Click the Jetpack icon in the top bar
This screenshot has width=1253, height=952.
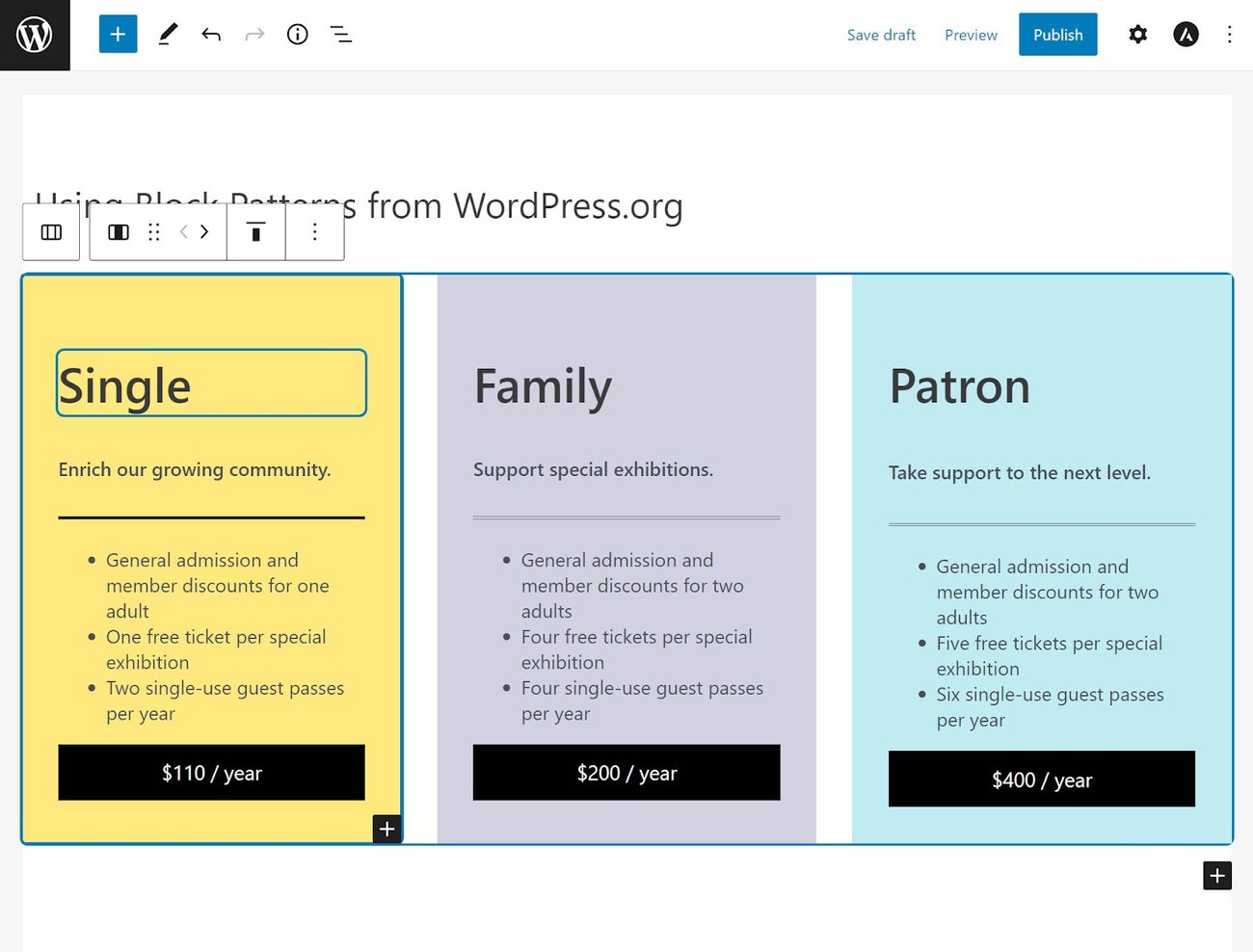point(1186,34)
